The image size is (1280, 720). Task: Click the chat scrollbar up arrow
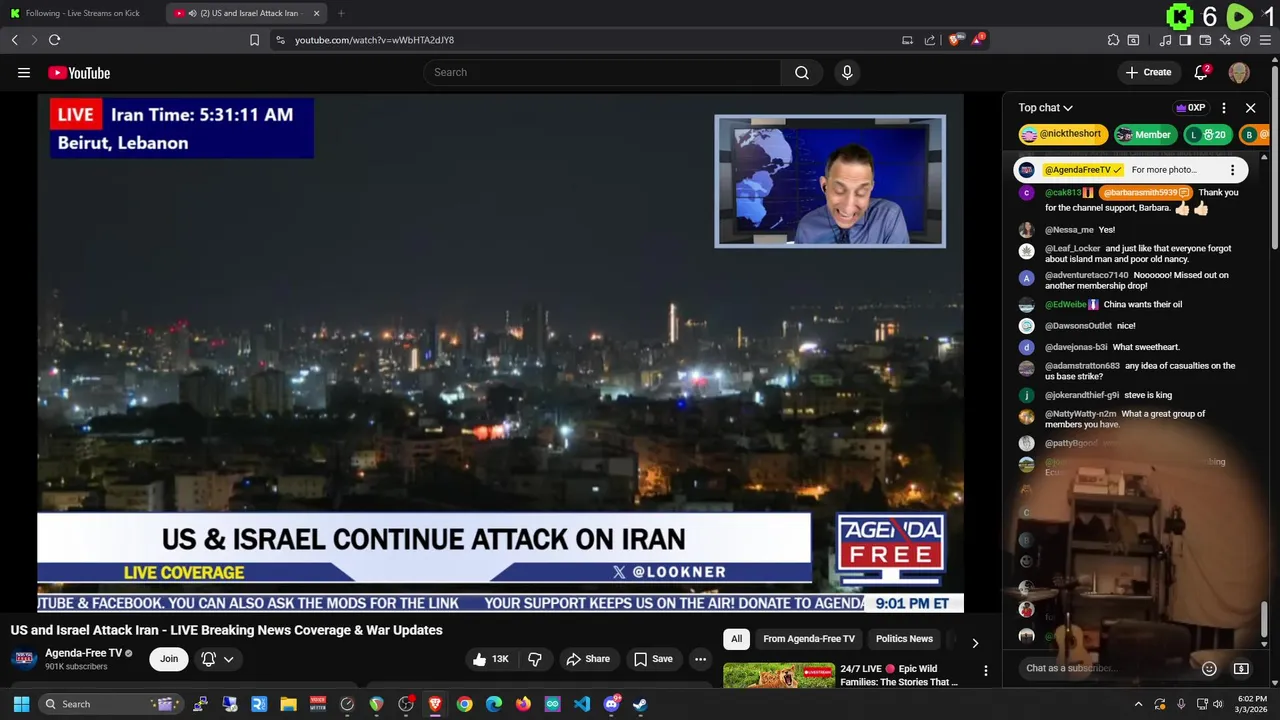pos(1264,157)
